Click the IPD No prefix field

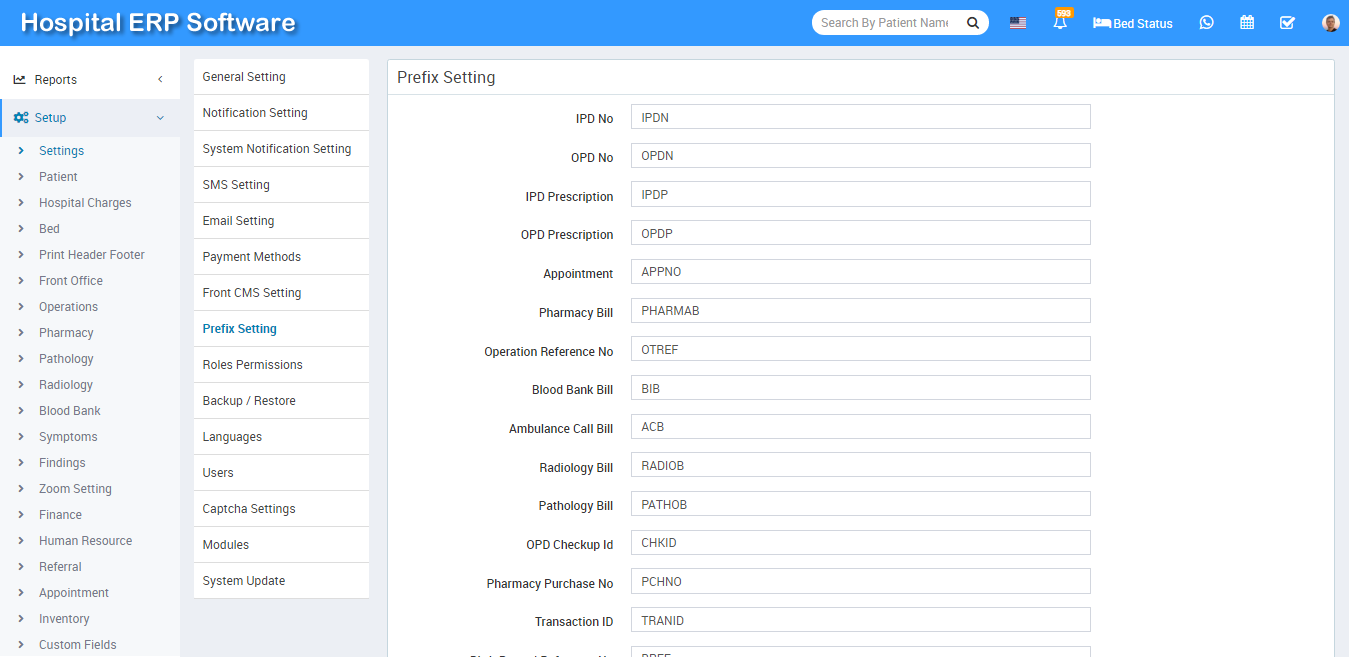coord(860,117)
